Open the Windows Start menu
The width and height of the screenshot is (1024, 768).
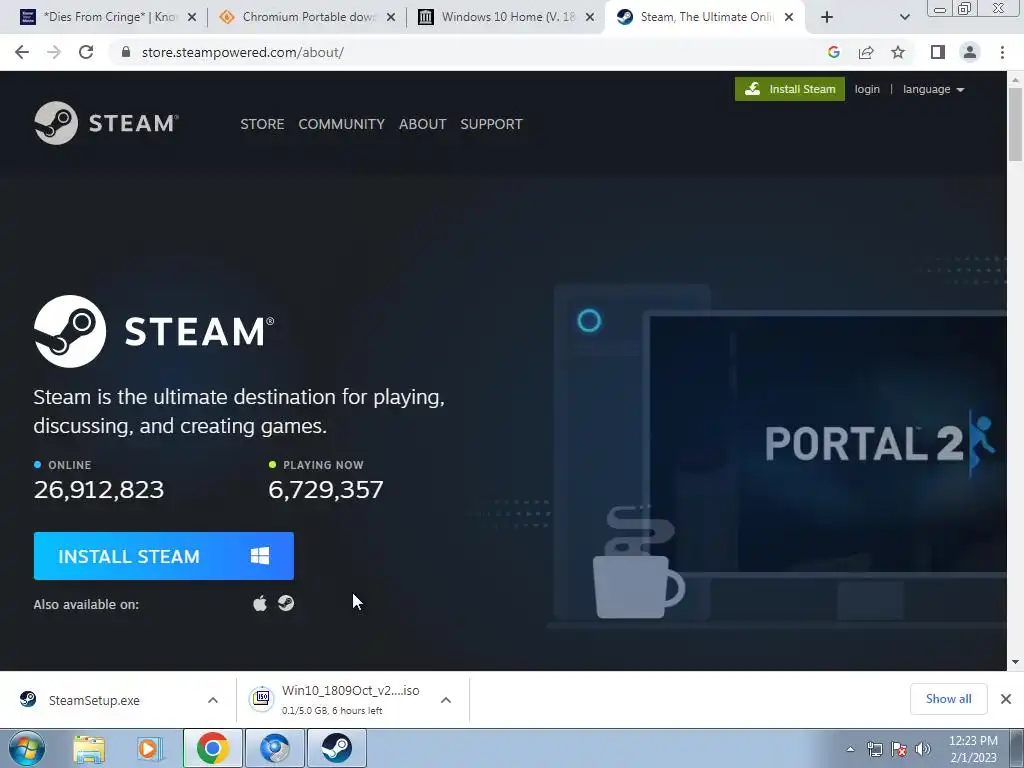pos(25,748)
